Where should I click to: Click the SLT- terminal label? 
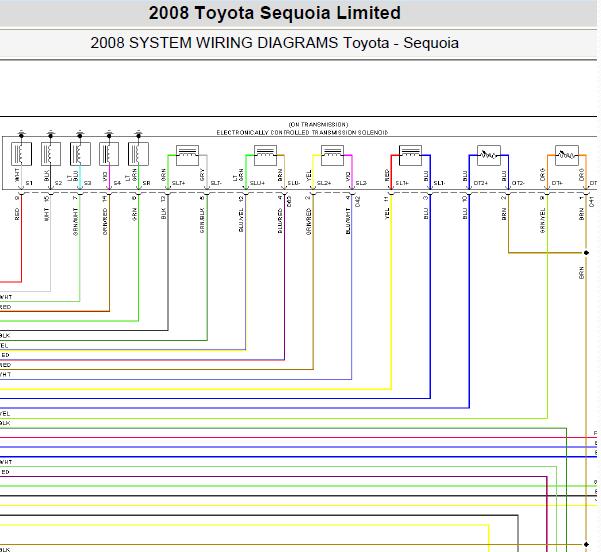click(x=216, y=183)
